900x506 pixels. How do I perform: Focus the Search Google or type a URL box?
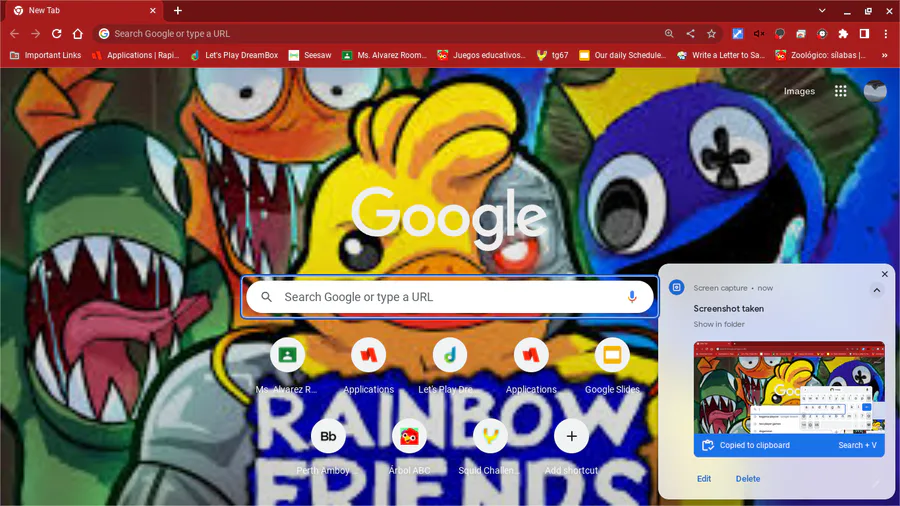pos(449,297)
